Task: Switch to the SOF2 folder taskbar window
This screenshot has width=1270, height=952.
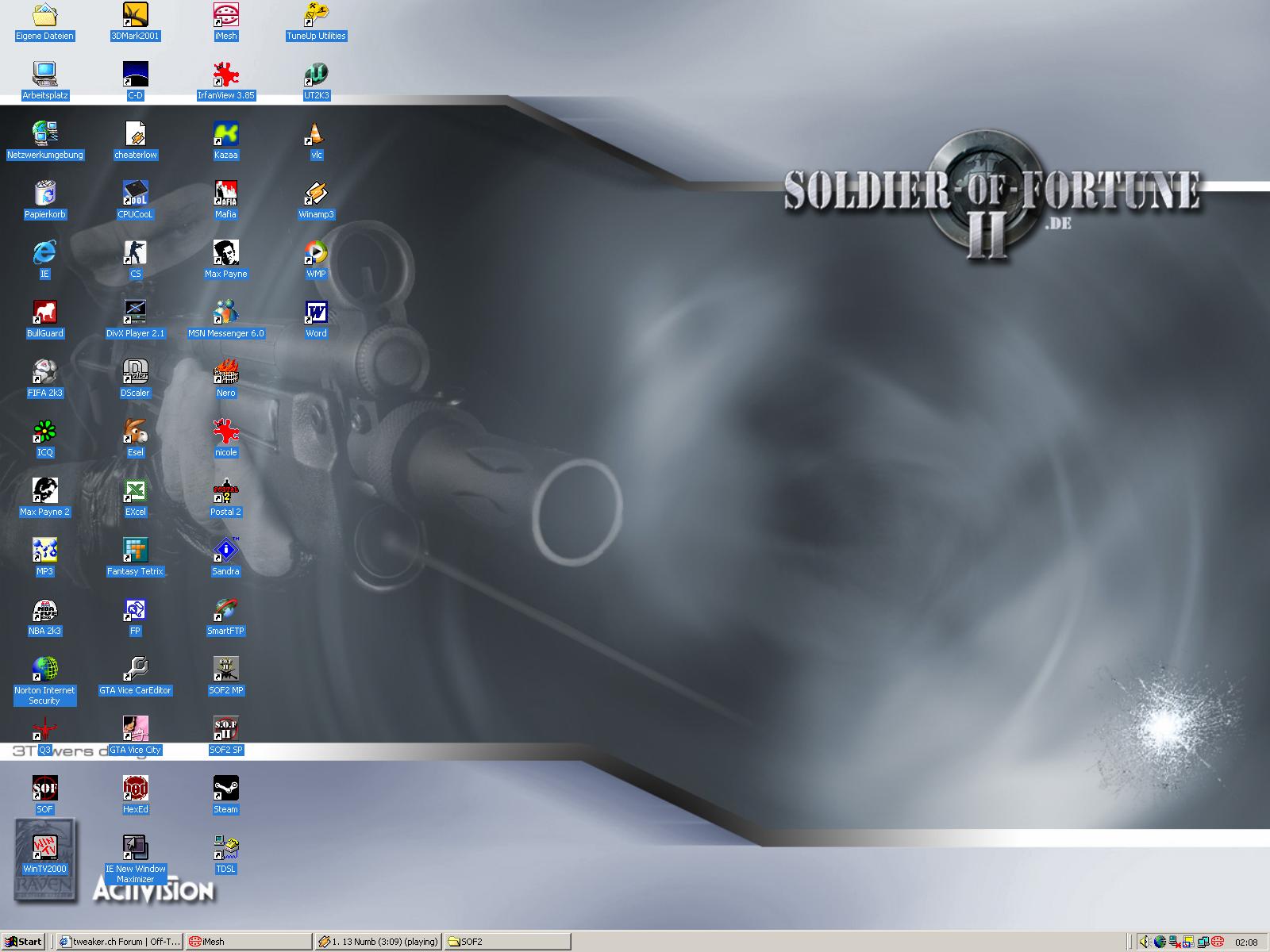Action: click(506, 942)
